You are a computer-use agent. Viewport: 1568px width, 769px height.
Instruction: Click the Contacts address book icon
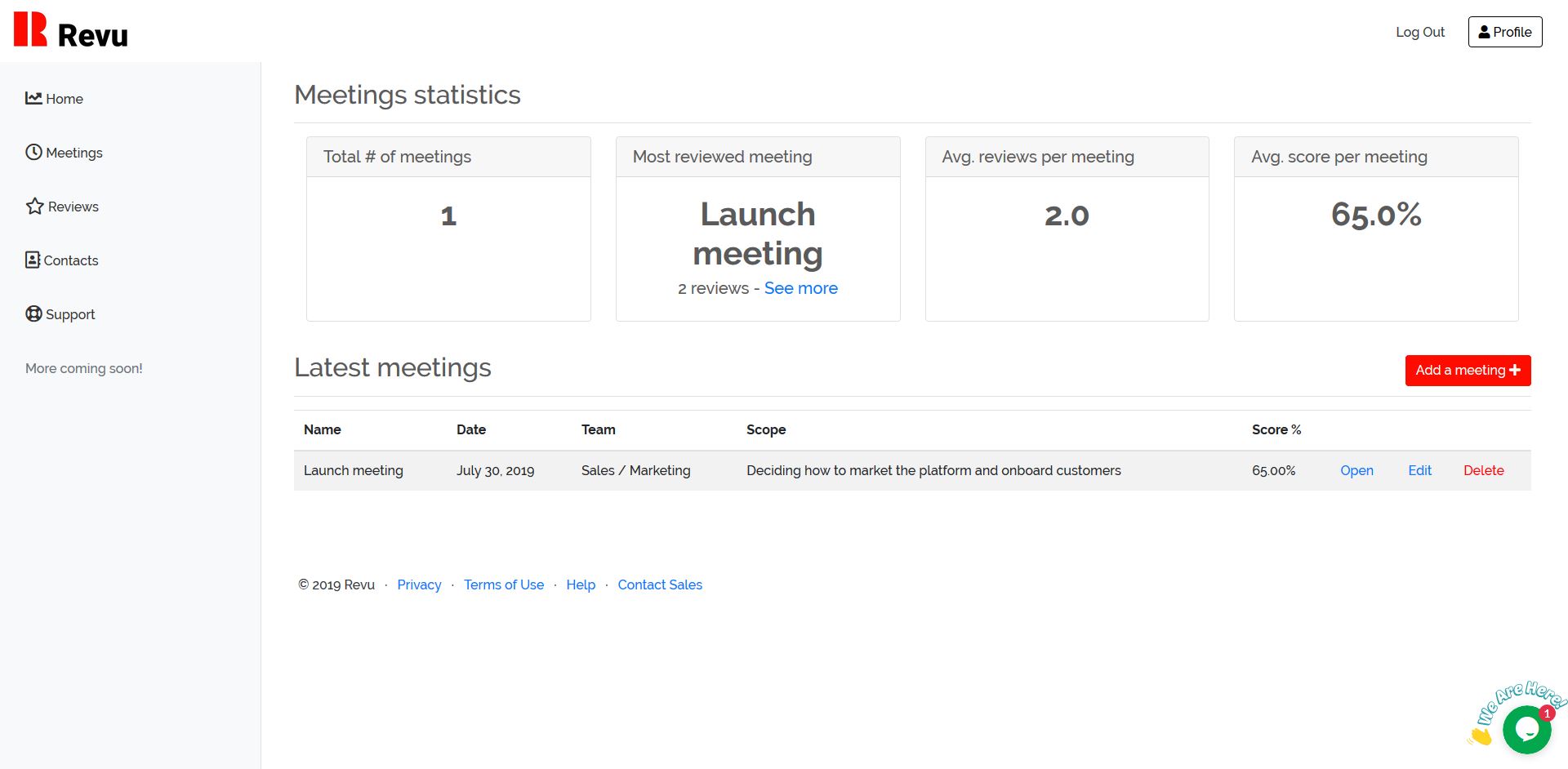click(33, 260)
